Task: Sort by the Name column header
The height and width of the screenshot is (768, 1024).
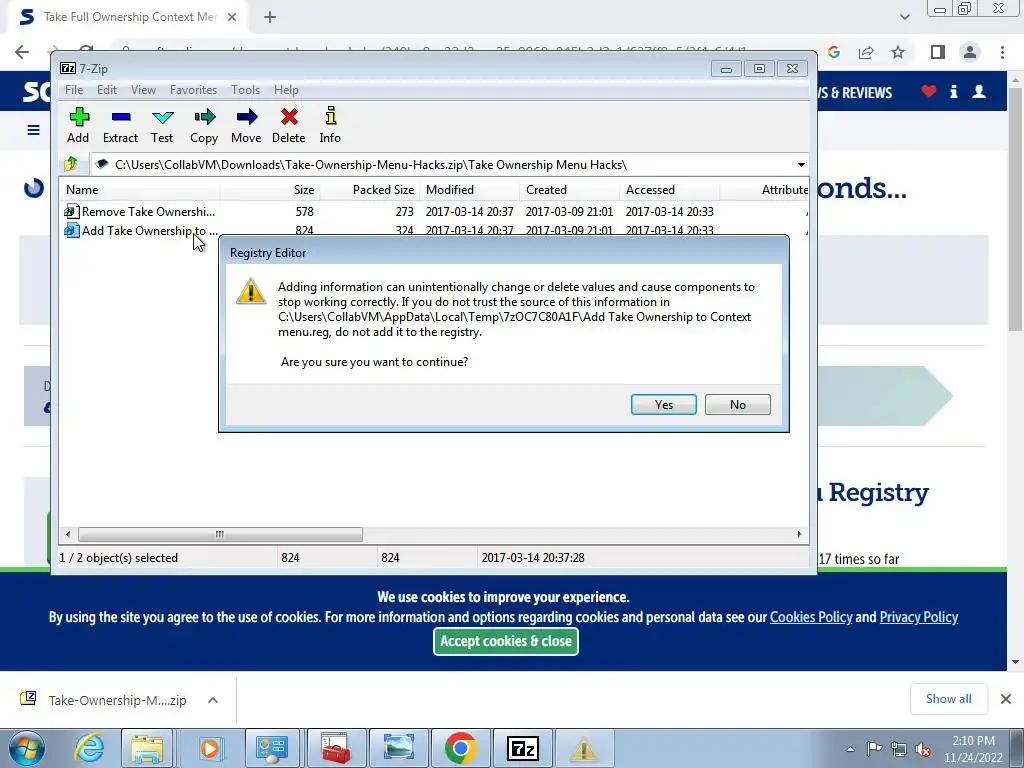Action: (140, 189)
